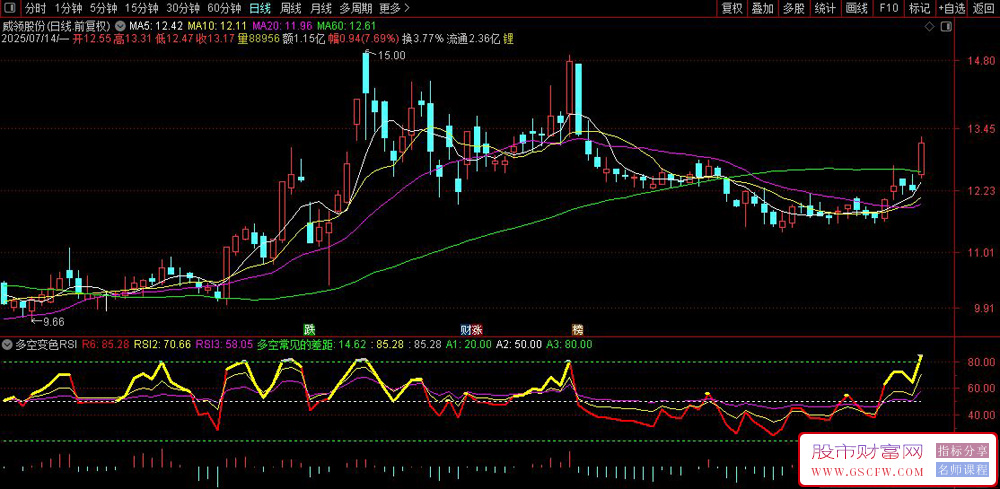Select the 15分钟 period tab
The image size is (1000, 489).
pos(142,8)
